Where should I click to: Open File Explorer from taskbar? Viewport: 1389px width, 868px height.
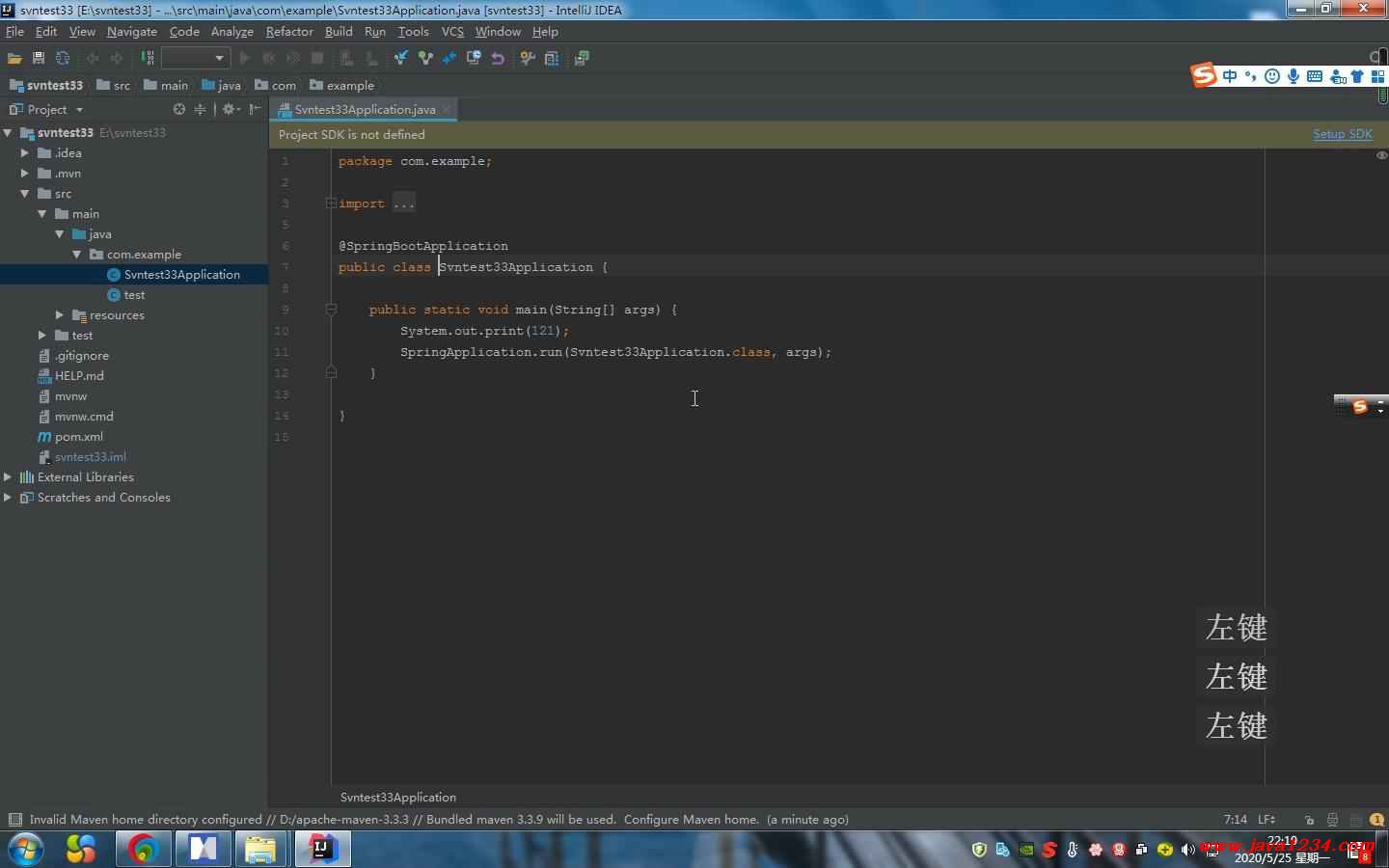260,849
